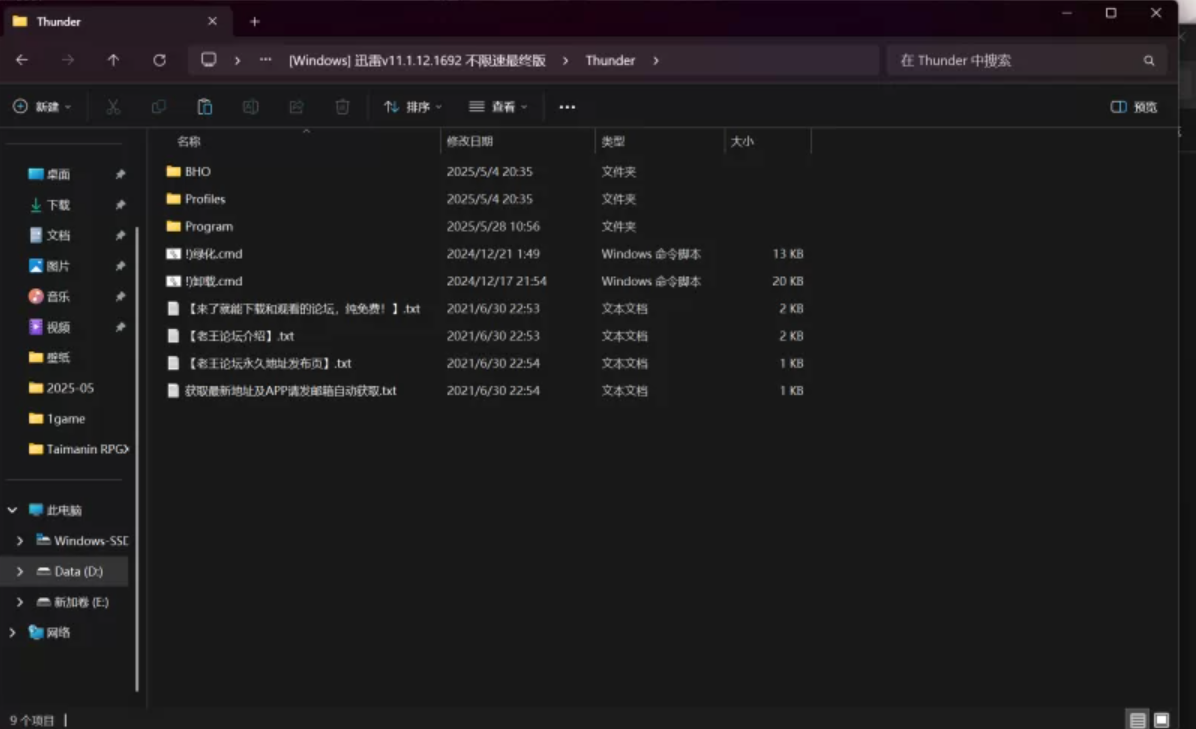Unpin 图片 using its pin icon

[x=120, y=266]
